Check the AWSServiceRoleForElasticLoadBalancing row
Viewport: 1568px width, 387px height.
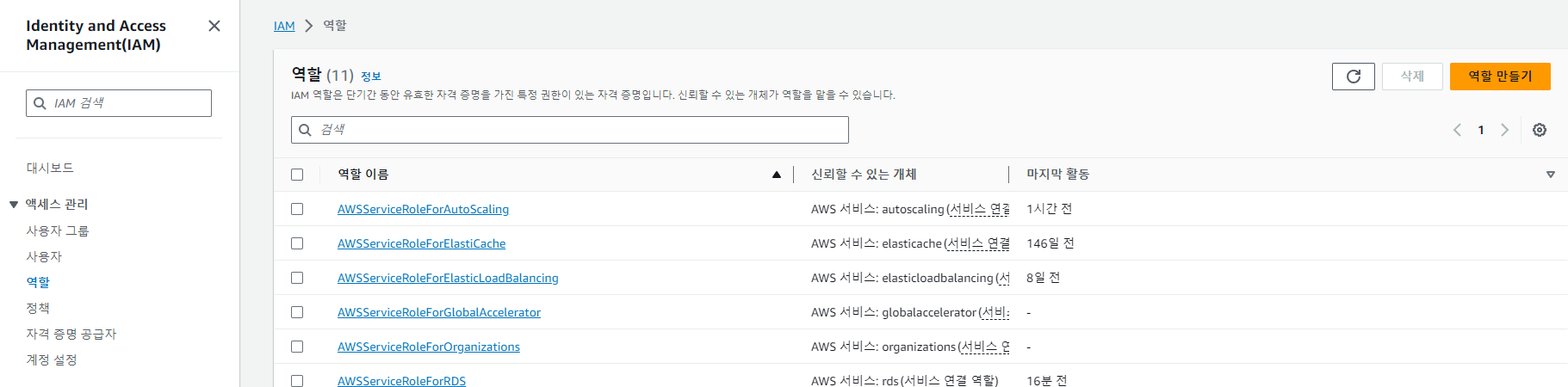coord(297,278)
